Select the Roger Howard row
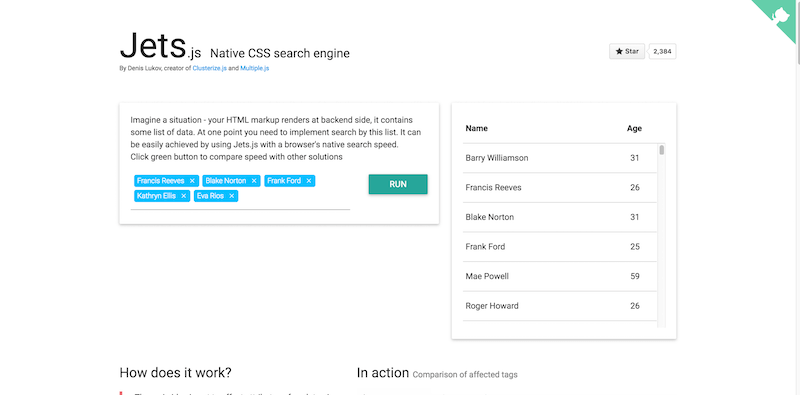Image resolution: width=800 pixels, height=395 pixels. click(x=560, y=306)
